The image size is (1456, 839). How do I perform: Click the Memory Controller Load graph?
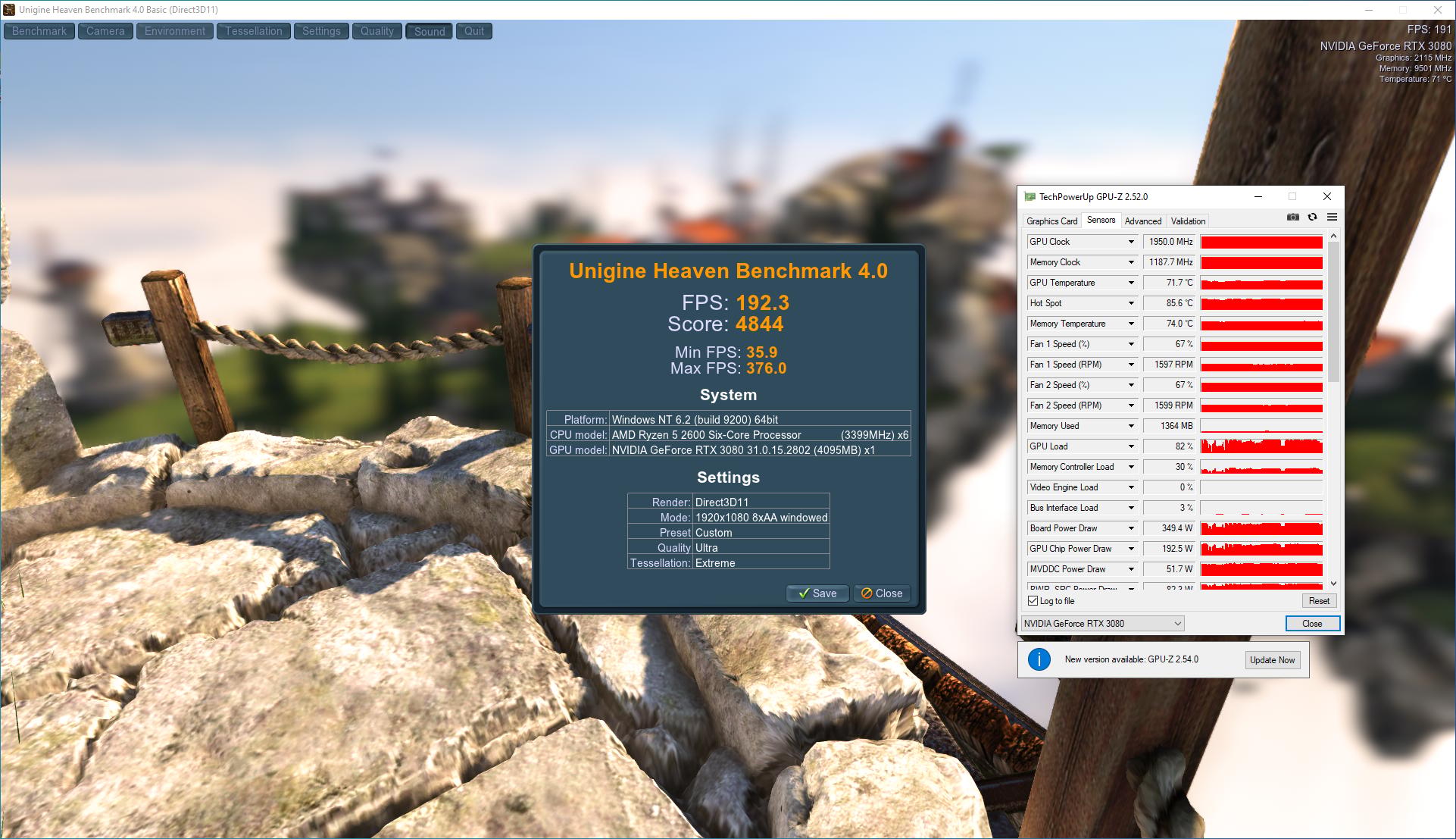[x=1261, y=467]
